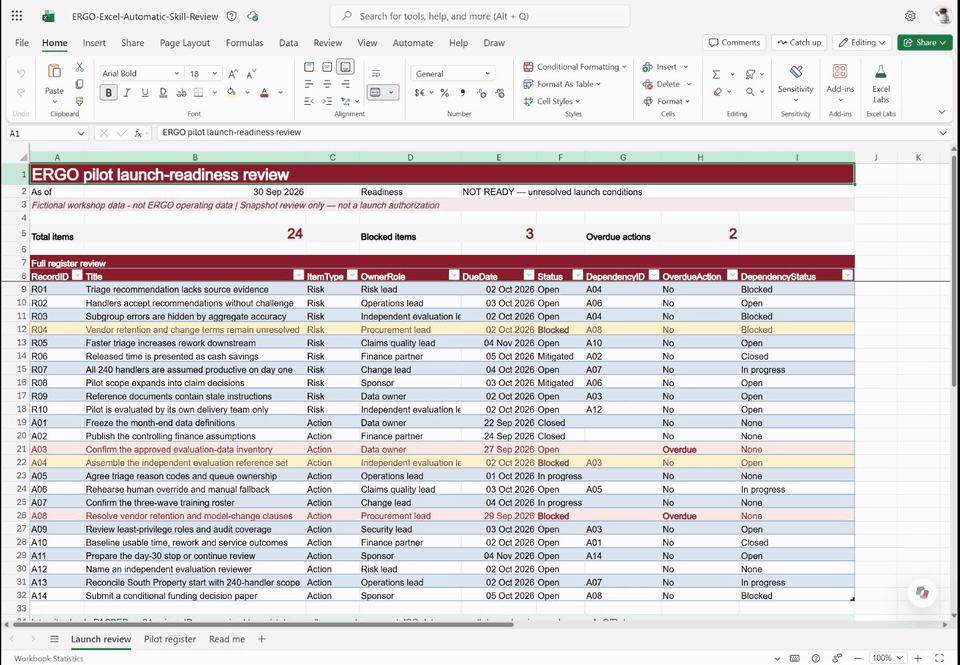
Task: Apply Wrap Text icon
Action: [376, 73]
